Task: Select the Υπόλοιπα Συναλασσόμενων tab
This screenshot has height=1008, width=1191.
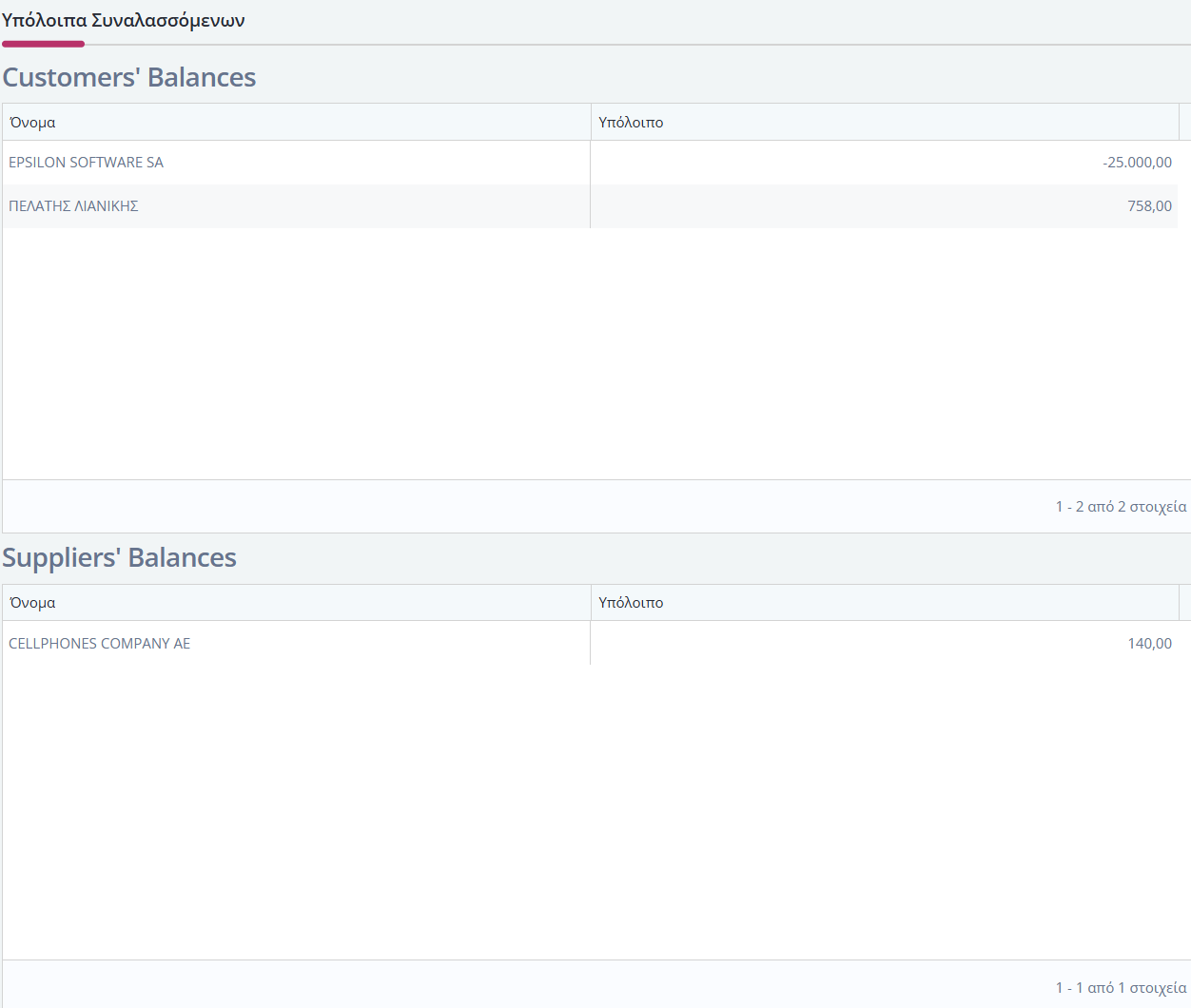Action: point(124,21)
